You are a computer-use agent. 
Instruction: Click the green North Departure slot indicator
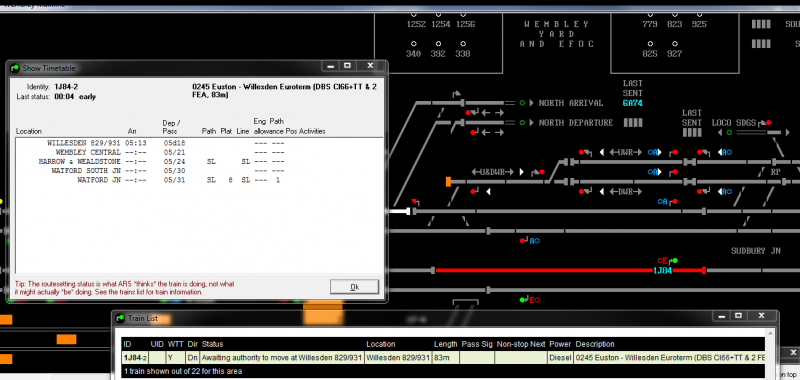(522, 123)
